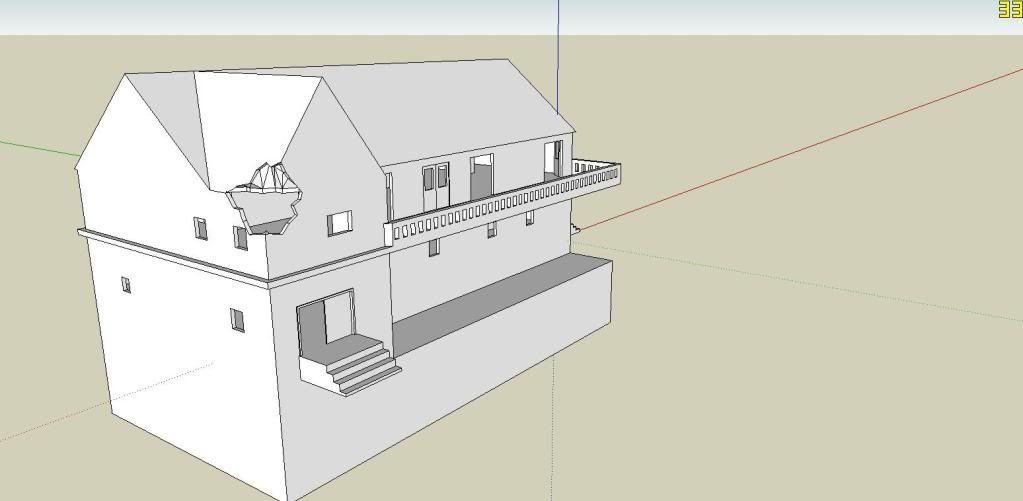The height and width of the screenshot is (501, 1023).
Task: Click the double door on the balcony
Action: click(436, 185)
